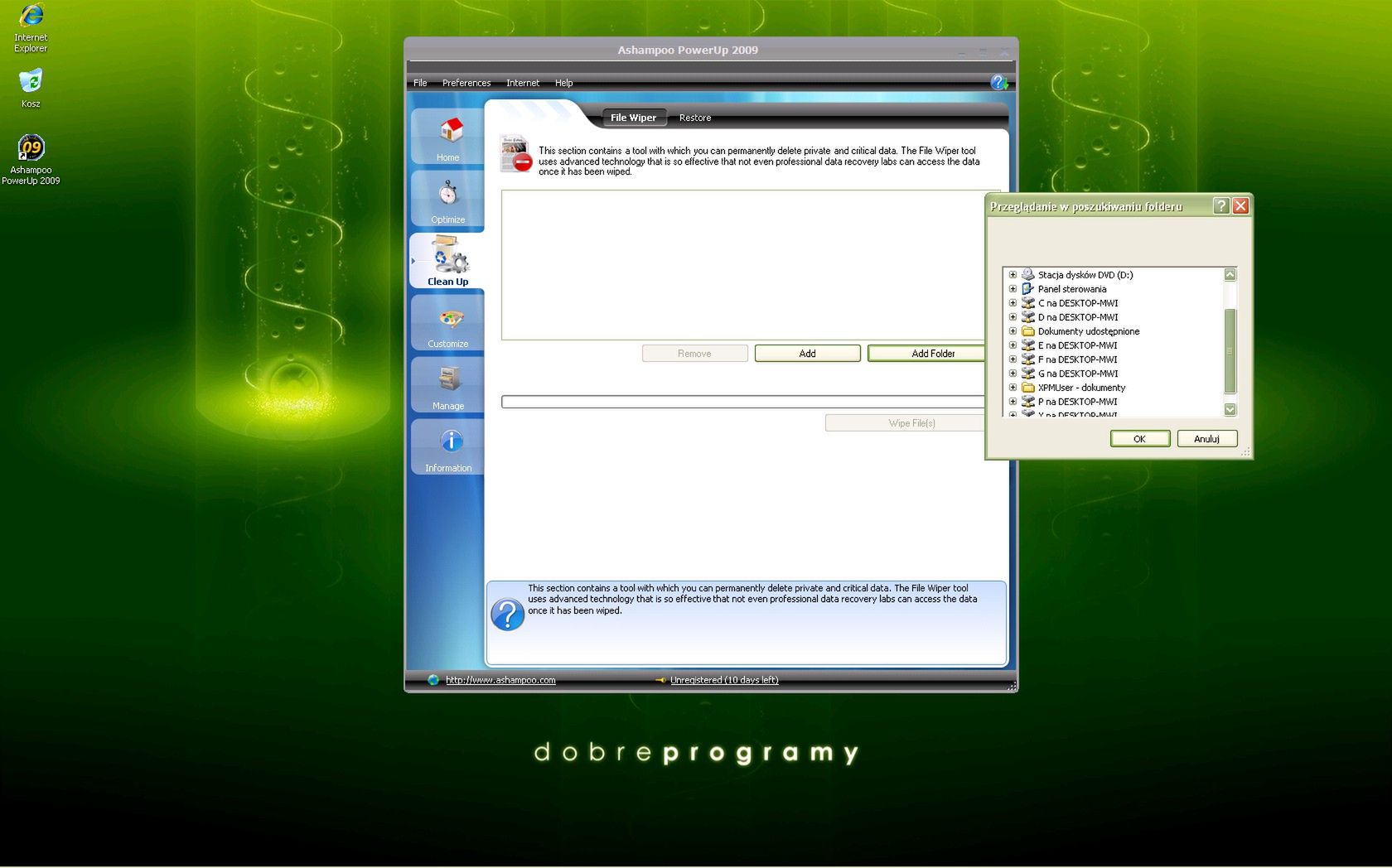Screen dimensions: 1392x868
Task: Open the Internet menu
Action: point(523,83)
